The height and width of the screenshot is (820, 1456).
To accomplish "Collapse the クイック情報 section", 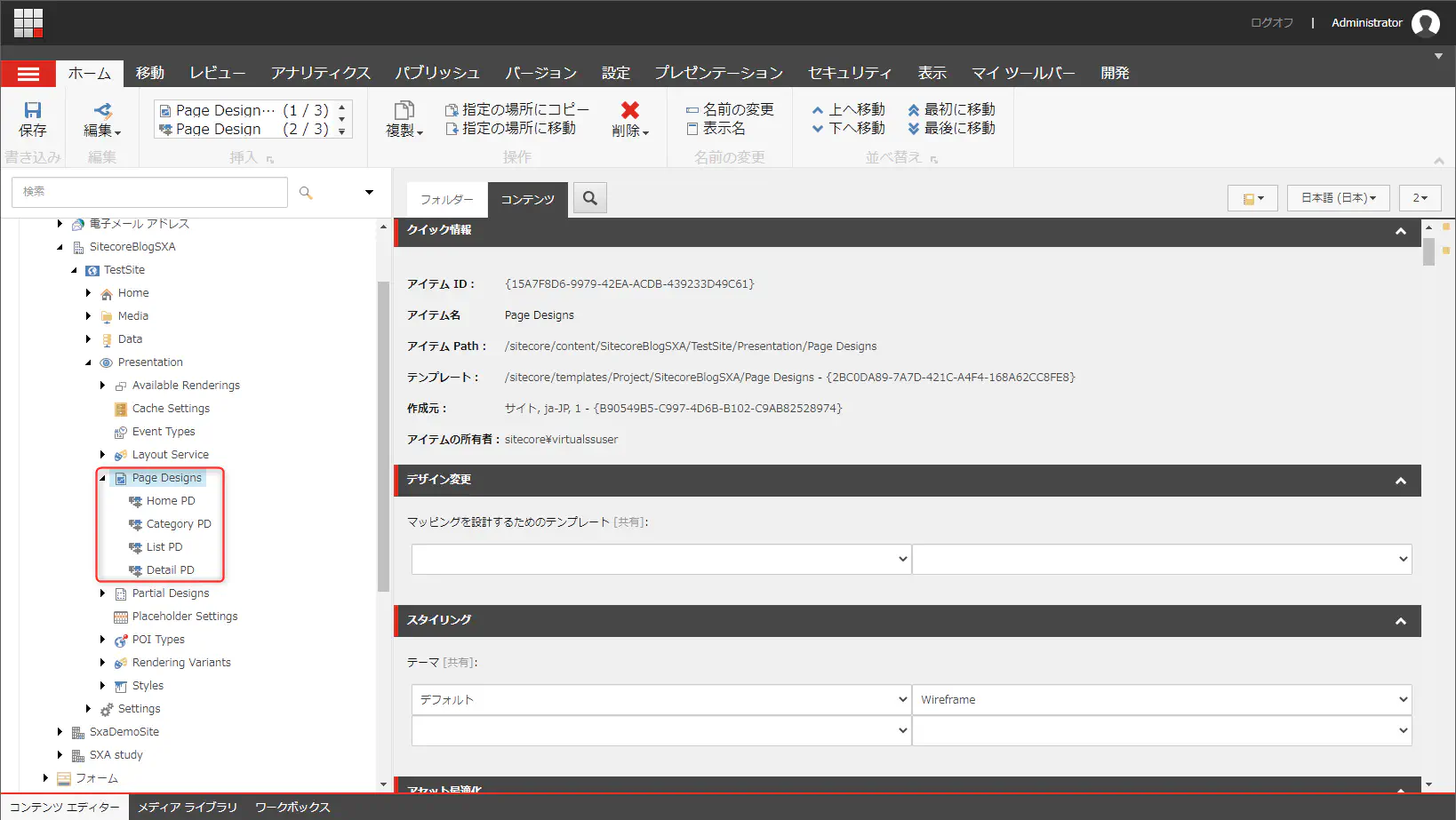I will [1401, 231].
